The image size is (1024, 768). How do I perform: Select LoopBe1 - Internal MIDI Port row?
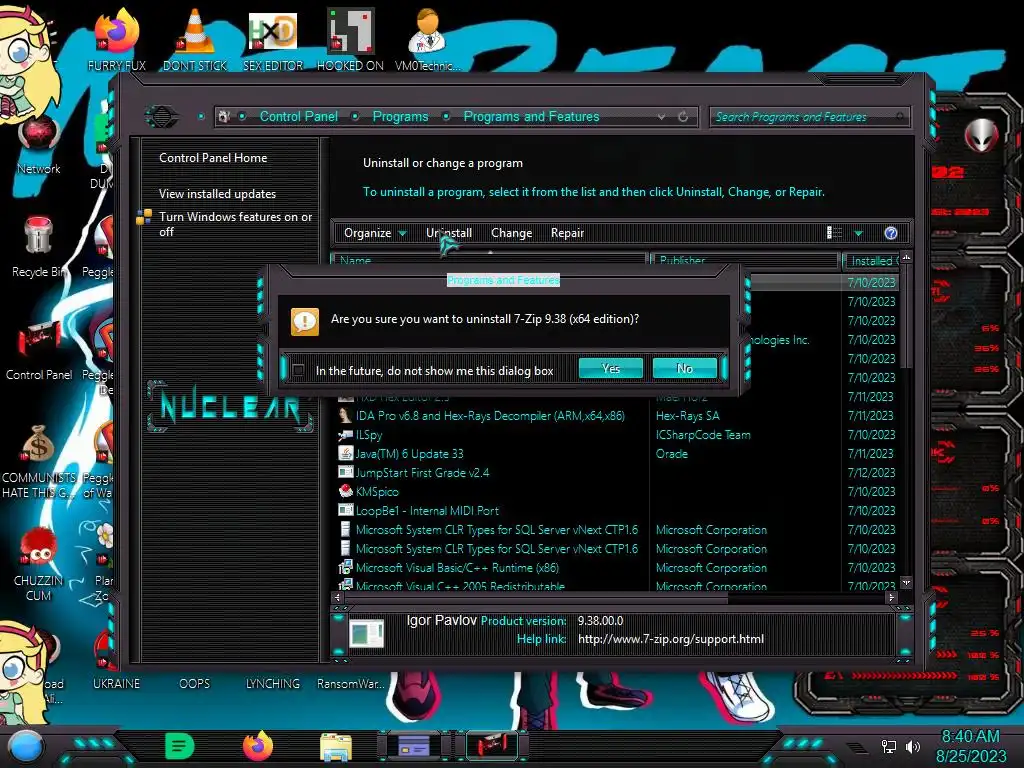click(x=617, y=511)
